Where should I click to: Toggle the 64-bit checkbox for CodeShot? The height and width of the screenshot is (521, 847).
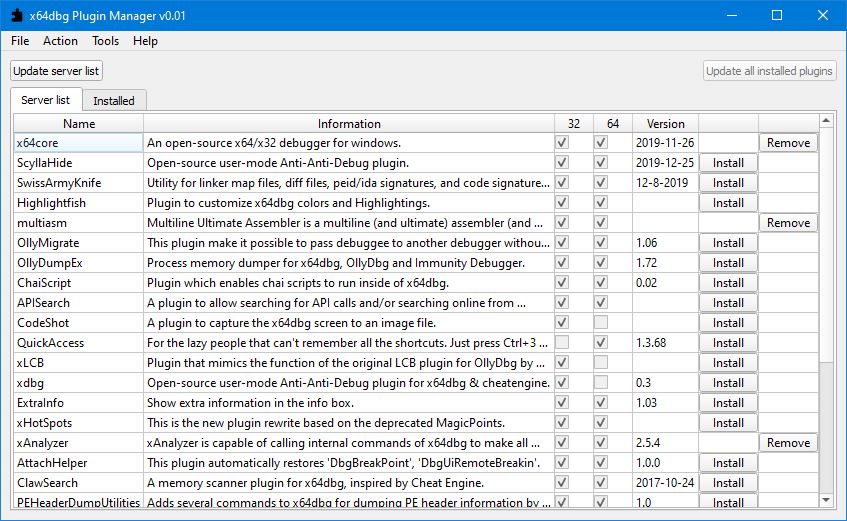pos(601,322)
